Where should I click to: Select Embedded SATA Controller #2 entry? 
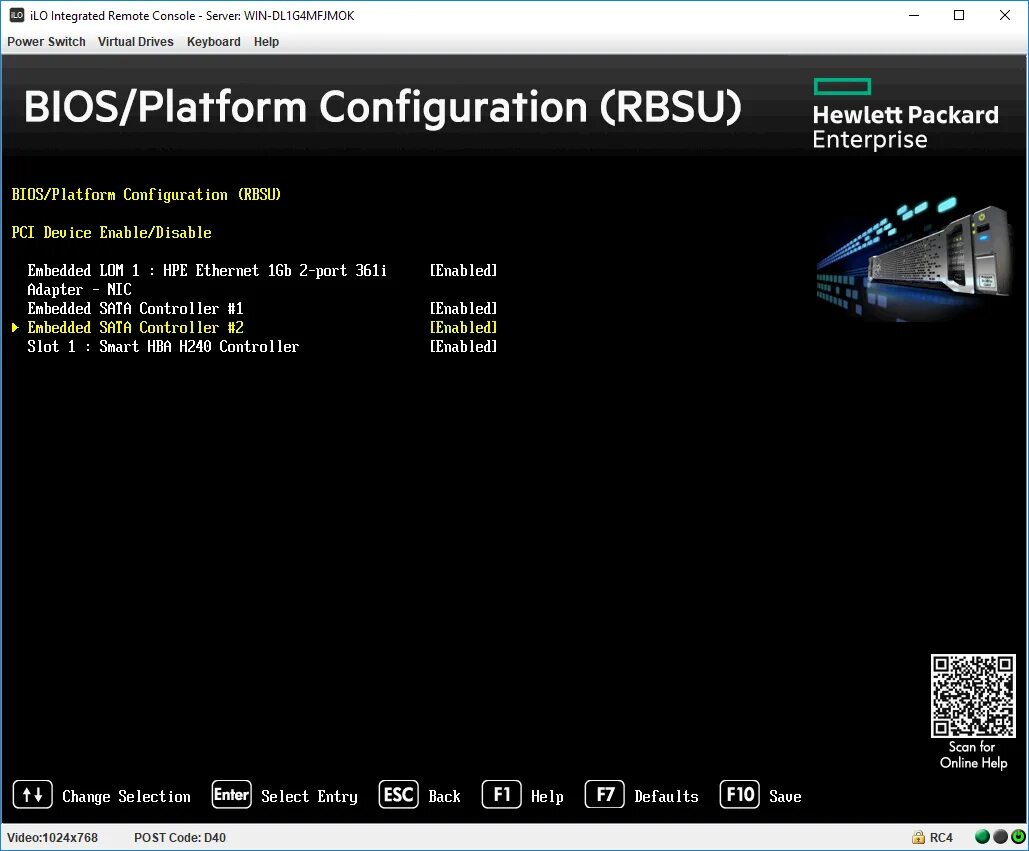click(x=135, y=327)
